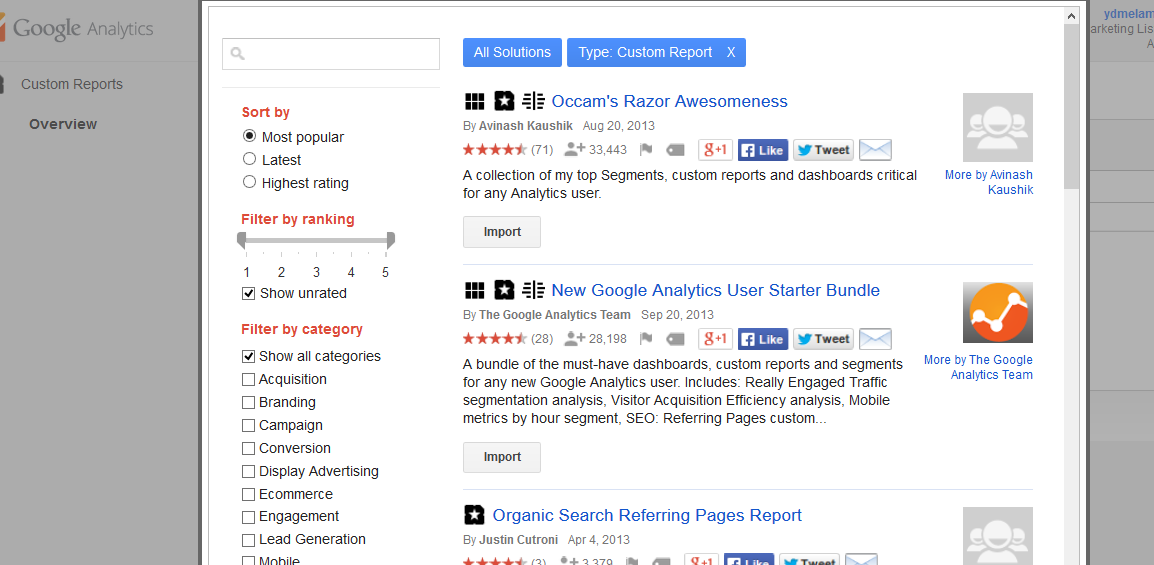
Task: Click Google +1 button for Occam's Razor Awesomeness
Action: [x=715, y=150]
